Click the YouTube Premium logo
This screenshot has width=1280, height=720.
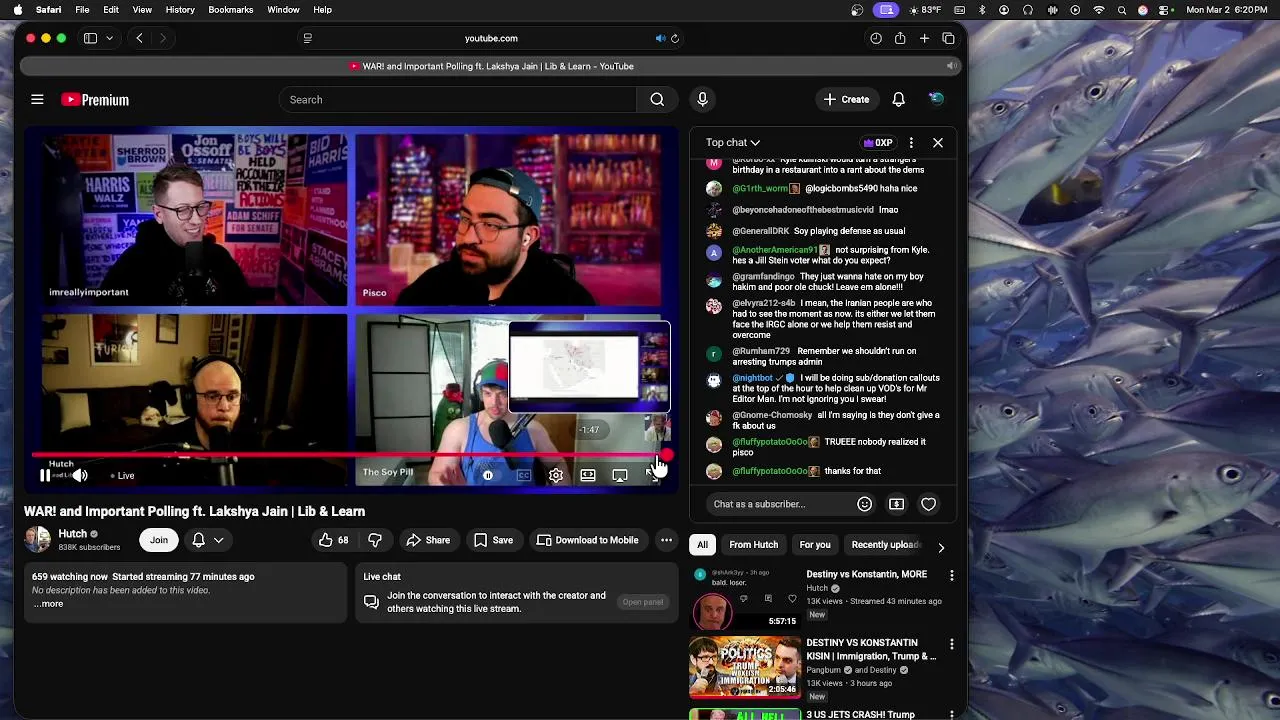point(95,99)
